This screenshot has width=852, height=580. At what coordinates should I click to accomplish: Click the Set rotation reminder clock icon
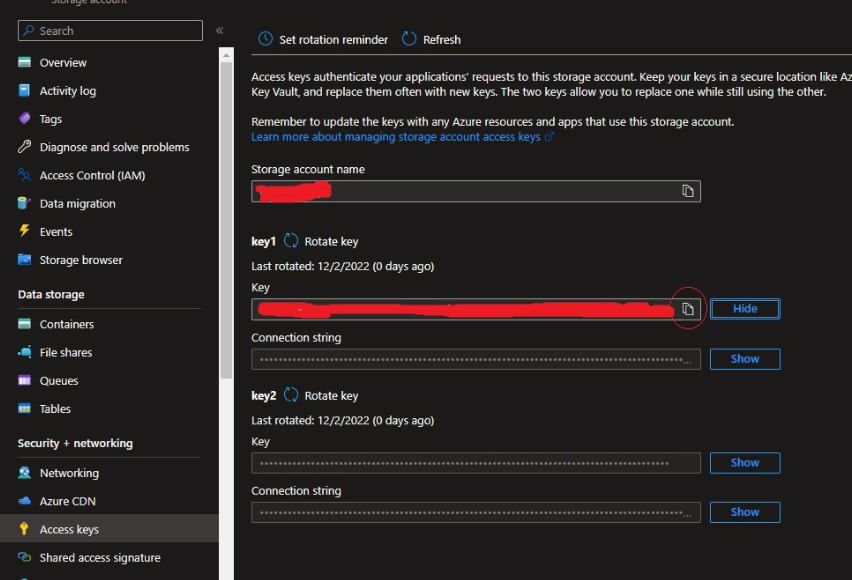tap(265, 39)
